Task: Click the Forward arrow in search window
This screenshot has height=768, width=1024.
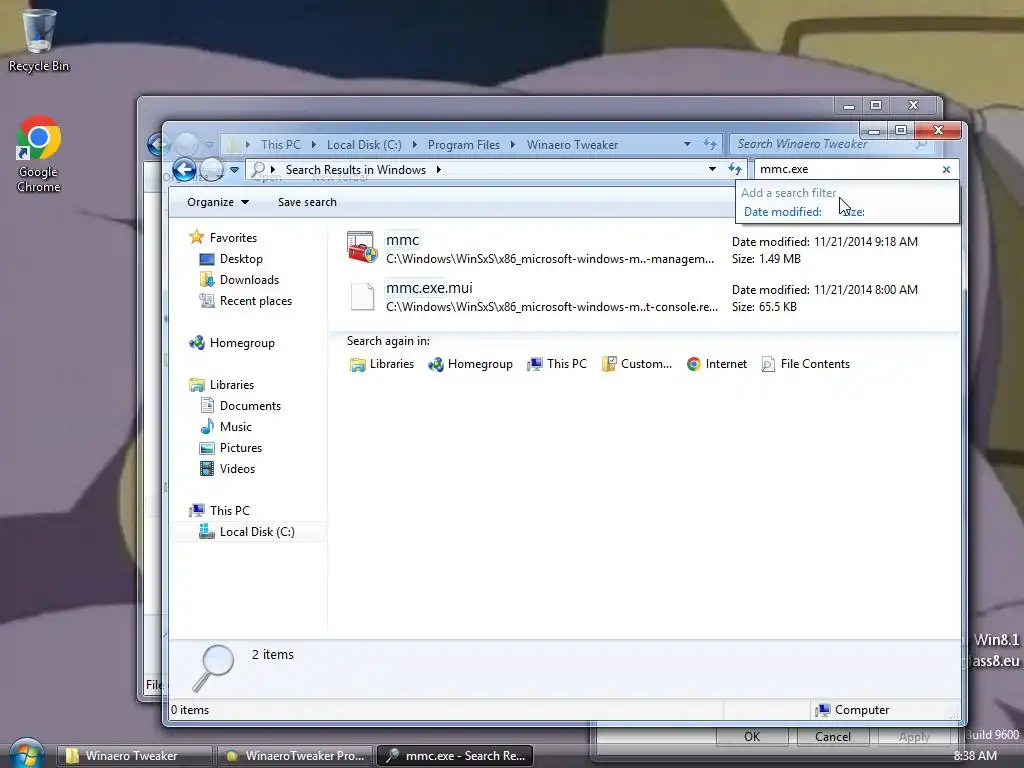Action: [212, 170]
